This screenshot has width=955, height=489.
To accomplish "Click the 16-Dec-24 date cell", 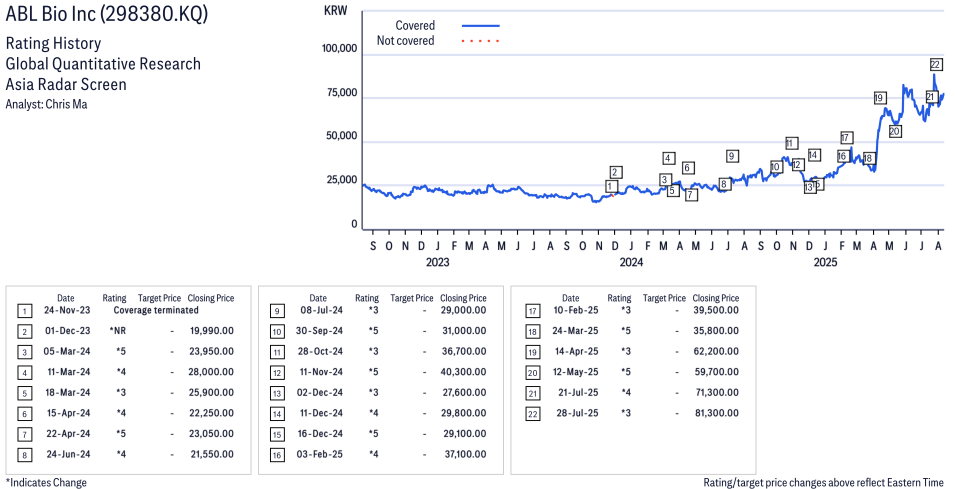I will click(320, 434).
